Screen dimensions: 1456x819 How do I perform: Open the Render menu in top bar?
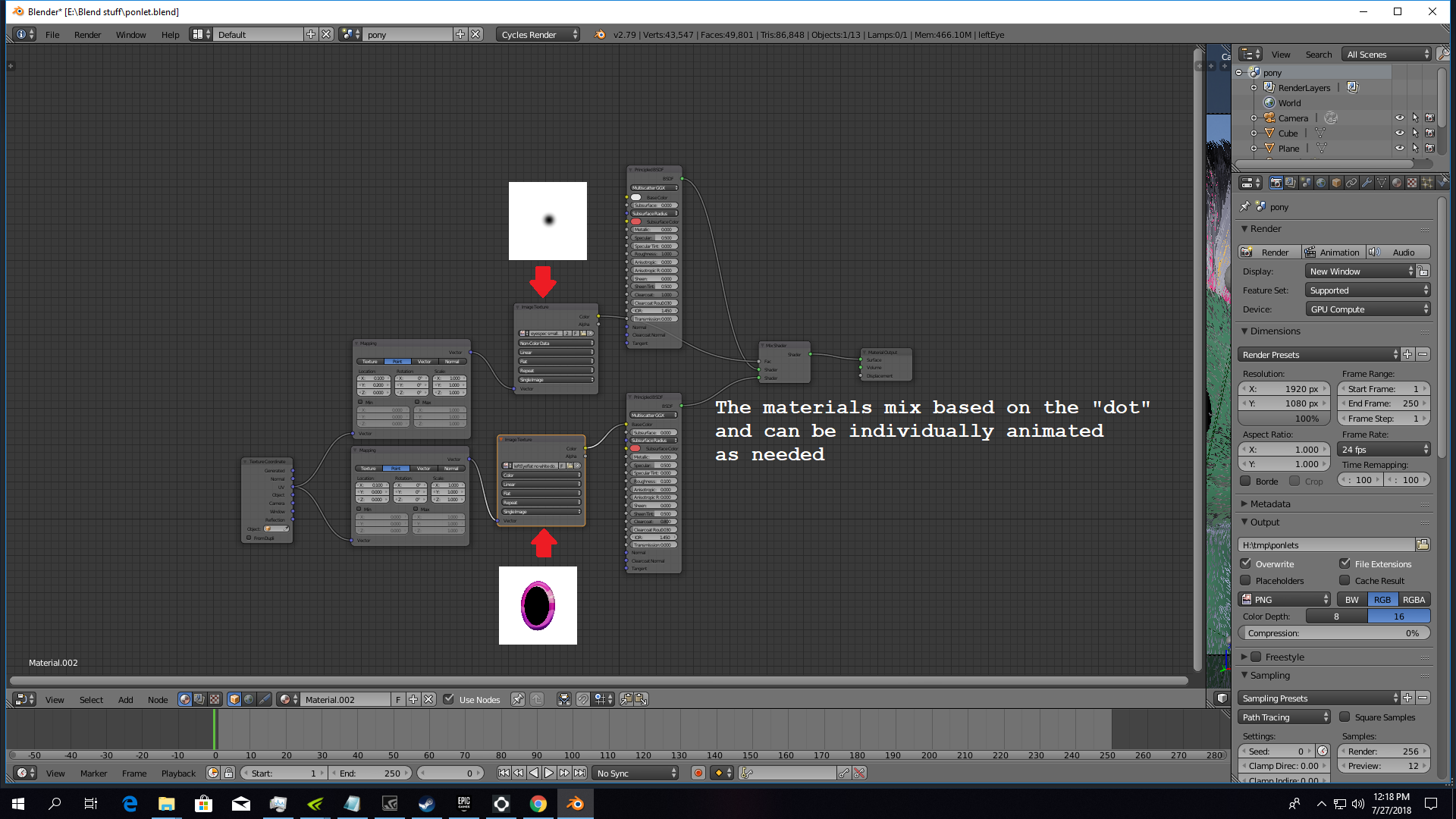(x=87, y=34)
